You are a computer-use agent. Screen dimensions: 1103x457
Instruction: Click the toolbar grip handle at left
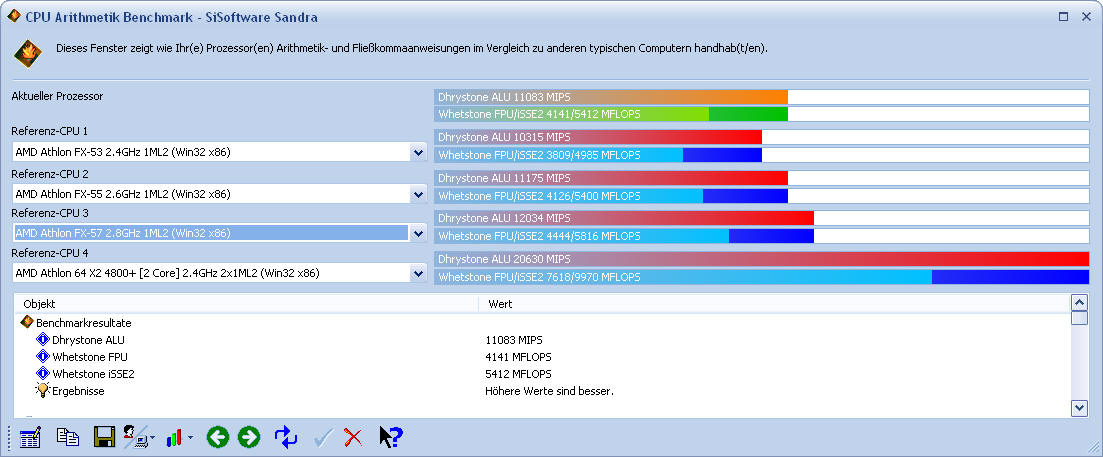pyautogui.click(x=10, y=437)
